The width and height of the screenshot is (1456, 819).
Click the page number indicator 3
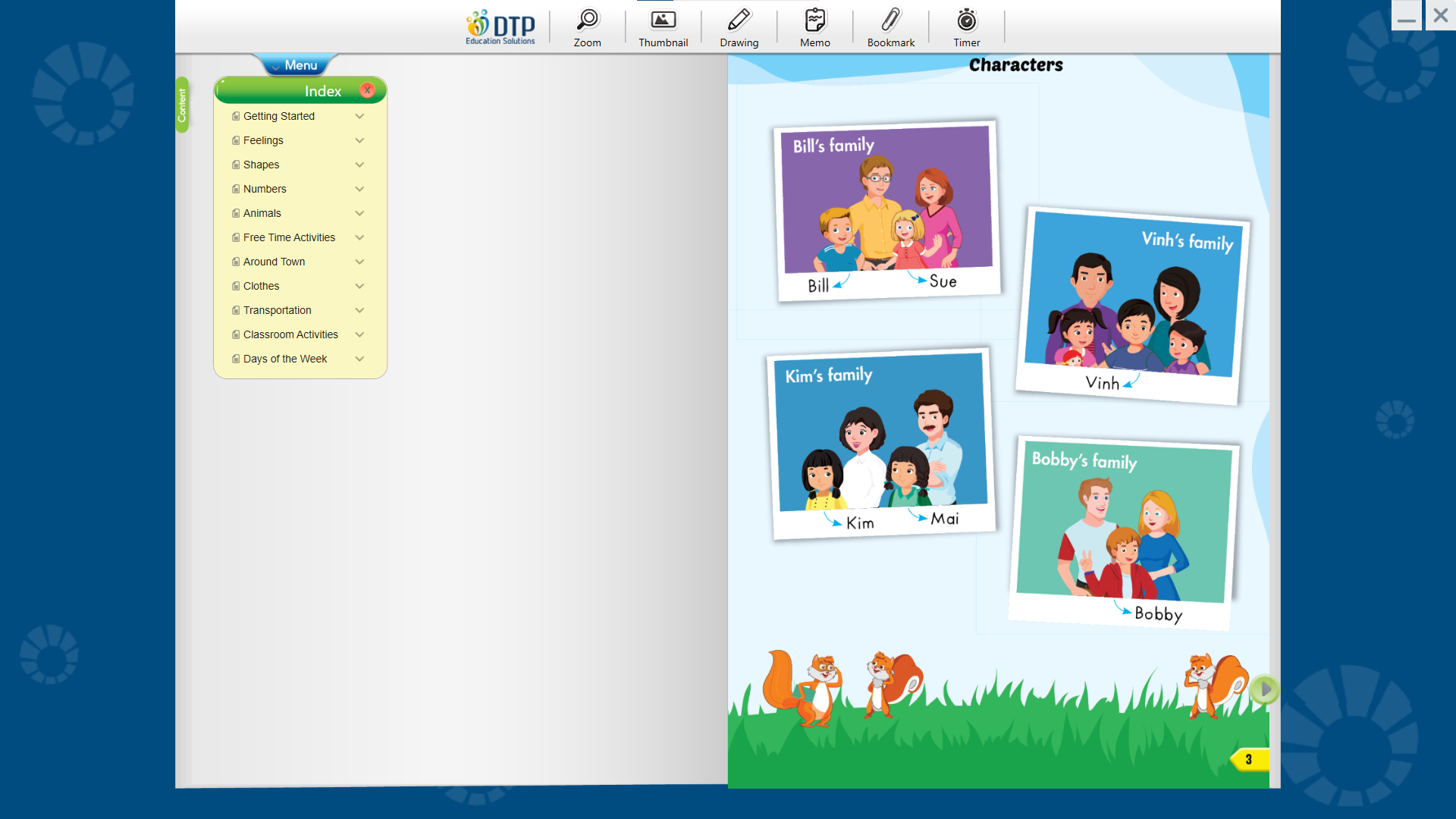coord(1249,759)
